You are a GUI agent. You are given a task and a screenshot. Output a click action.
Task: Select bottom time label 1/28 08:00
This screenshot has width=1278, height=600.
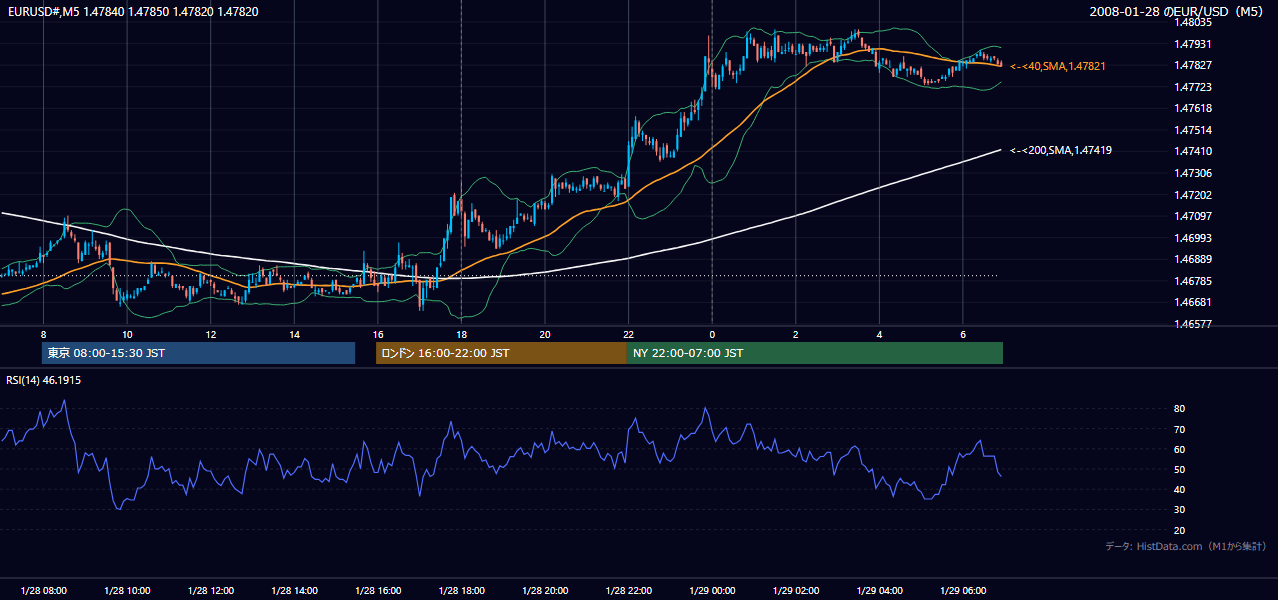43,591
